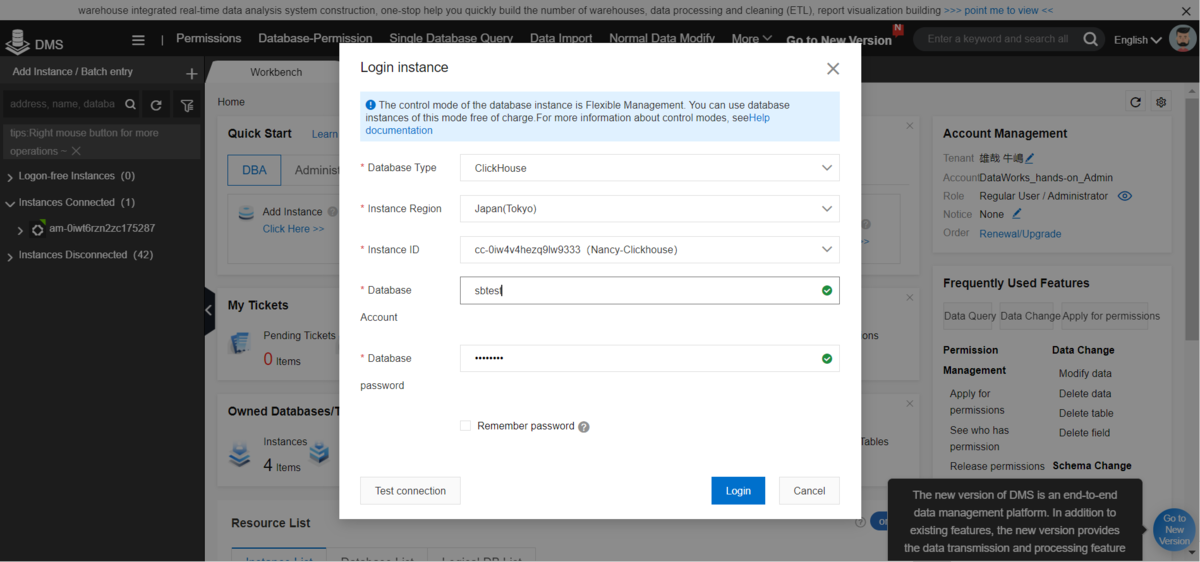Toggle role visibility eye icon
Screen dimensions: 1200x562
pyautogui.click(x=1125, y=196)
